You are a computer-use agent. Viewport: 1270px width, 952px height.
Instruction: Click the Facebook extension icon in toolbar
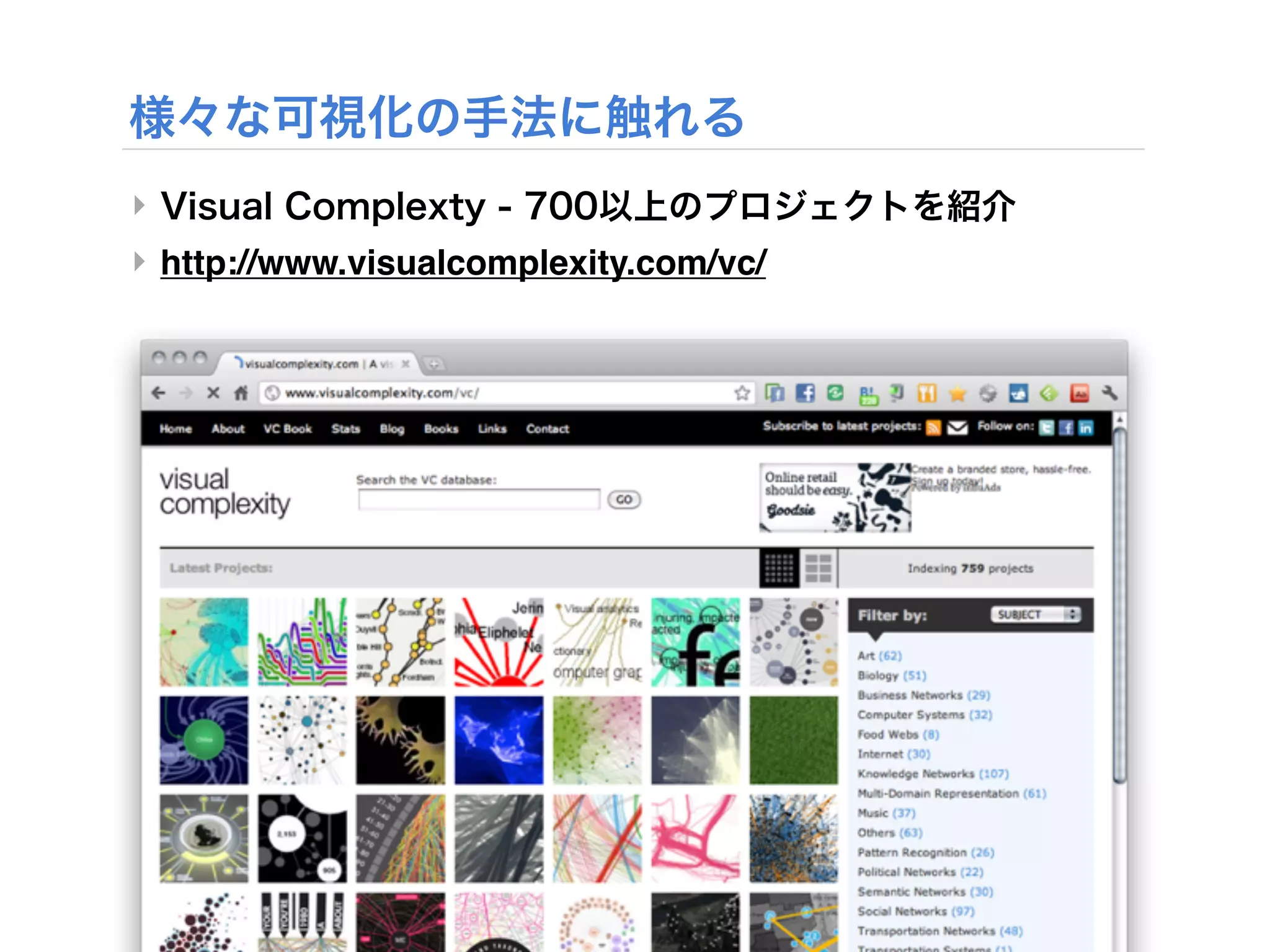pyautogui.click(x=805, y=393)
